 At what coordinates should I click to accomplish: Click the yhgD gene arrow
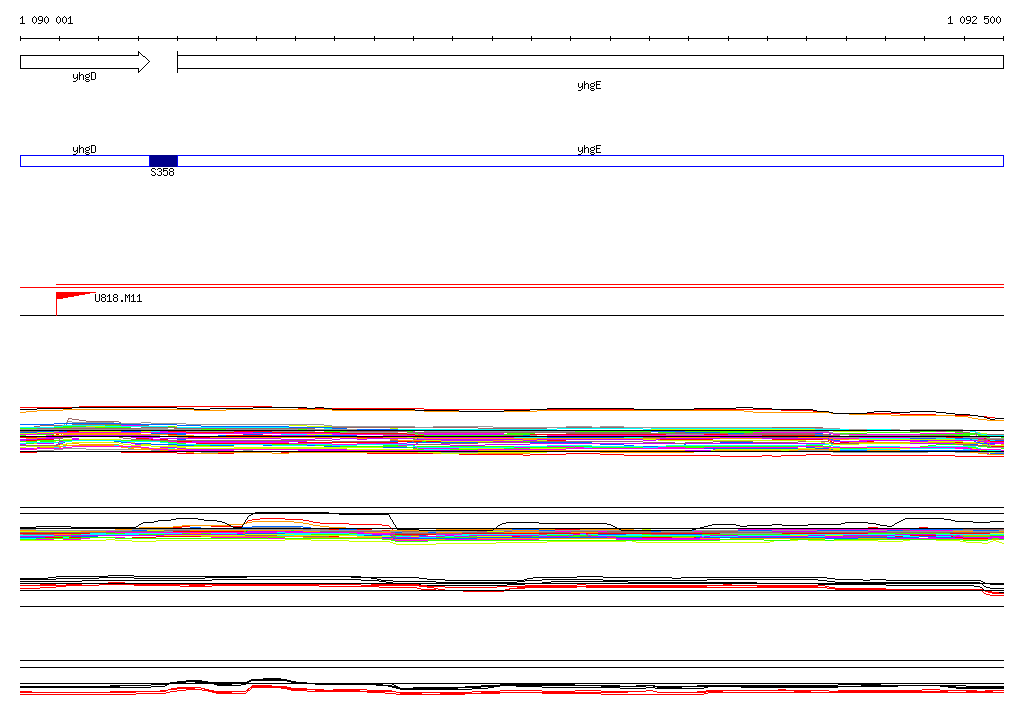[85, 62]
